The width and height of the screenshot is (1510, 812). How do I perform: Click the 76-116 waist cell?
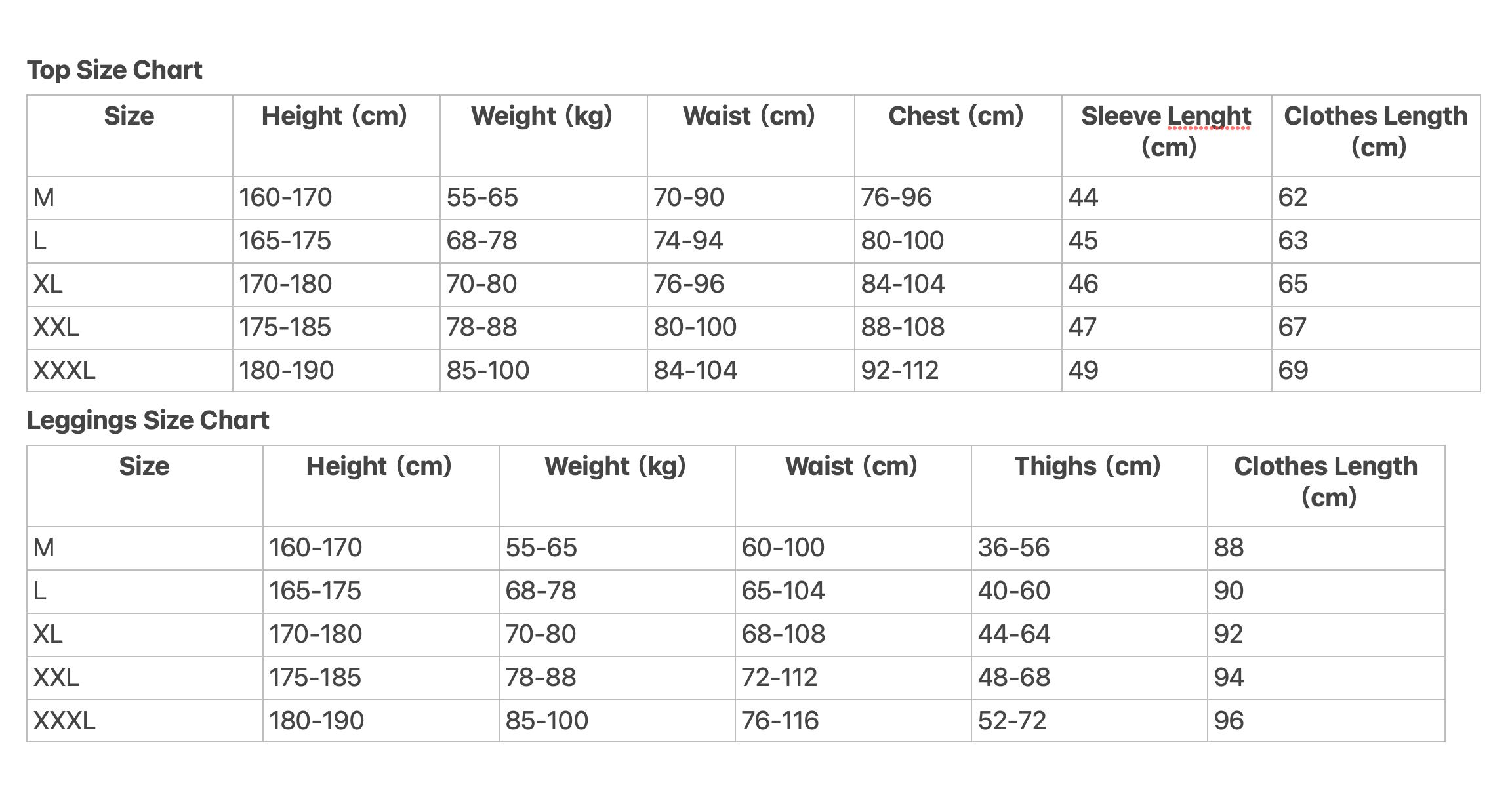click(780, 721)
